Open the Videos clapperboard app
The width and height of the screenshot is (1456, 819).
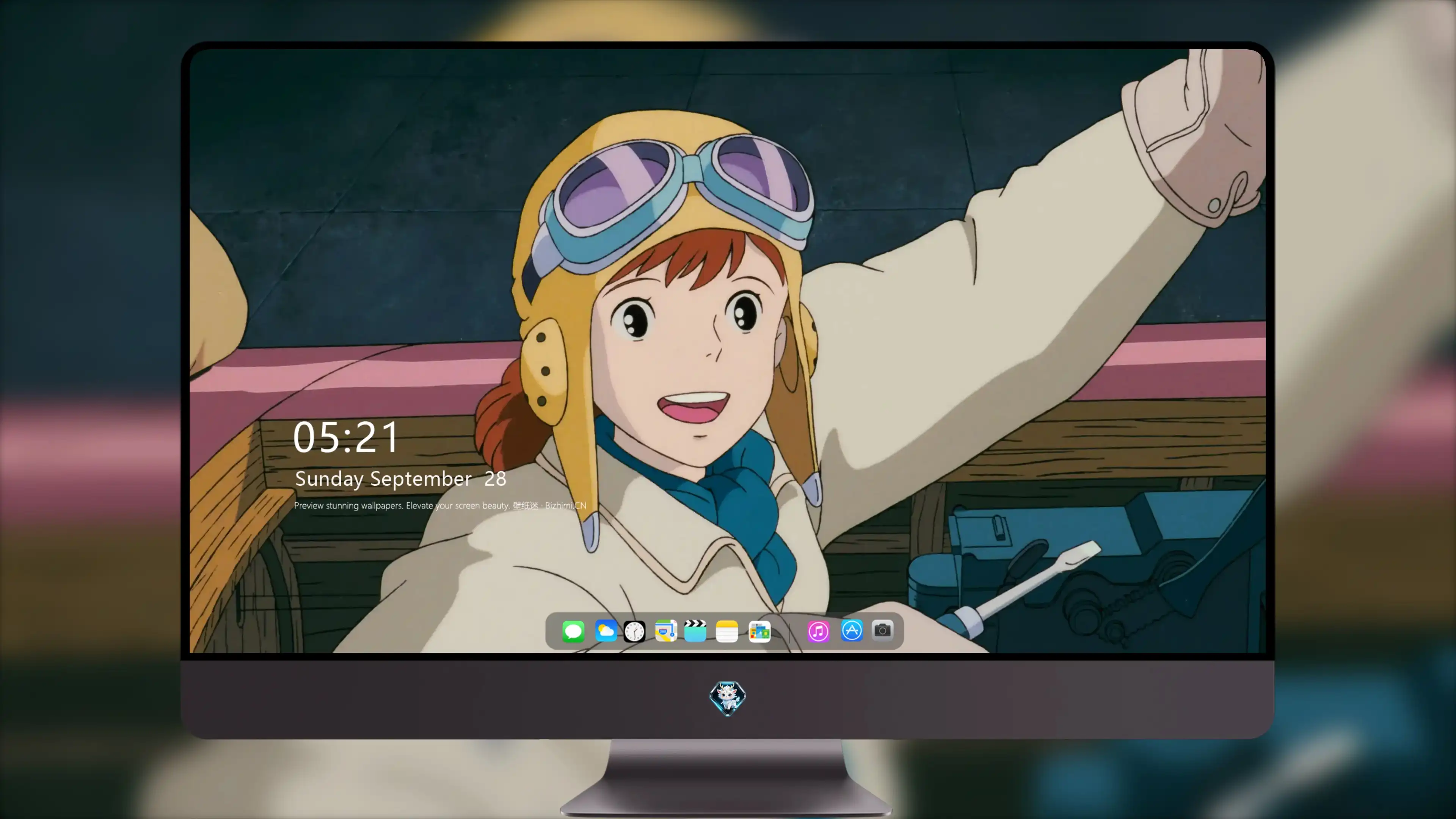point(695,631)
